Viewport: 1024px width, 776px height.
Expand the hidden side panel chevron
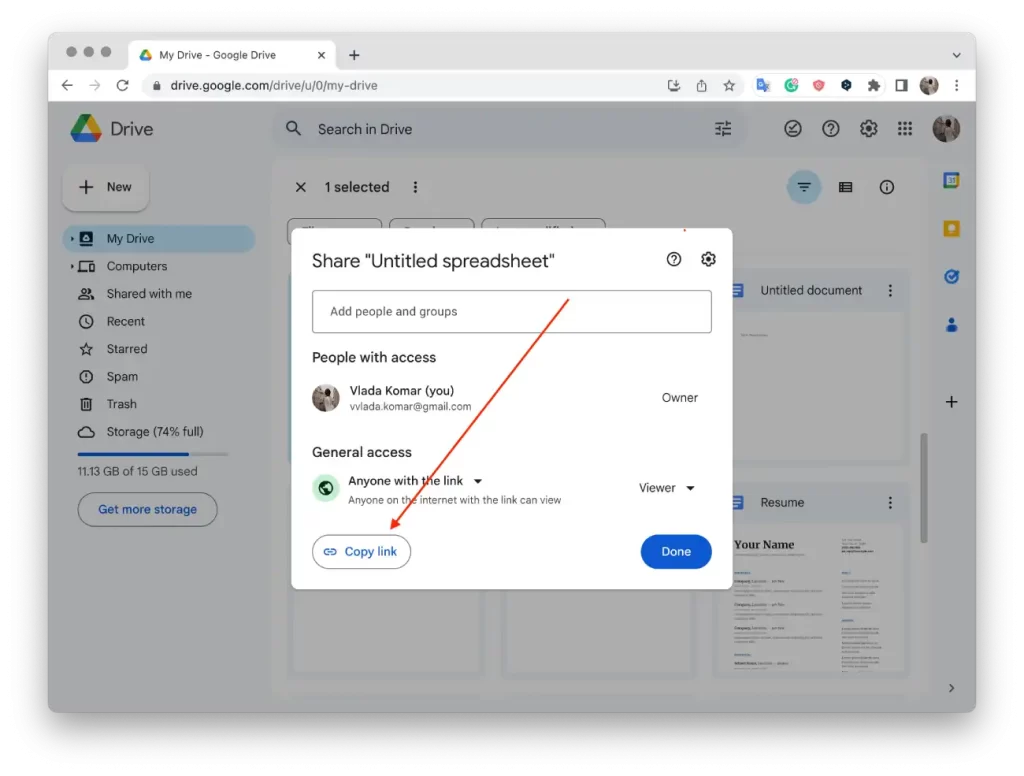(952, 688)
